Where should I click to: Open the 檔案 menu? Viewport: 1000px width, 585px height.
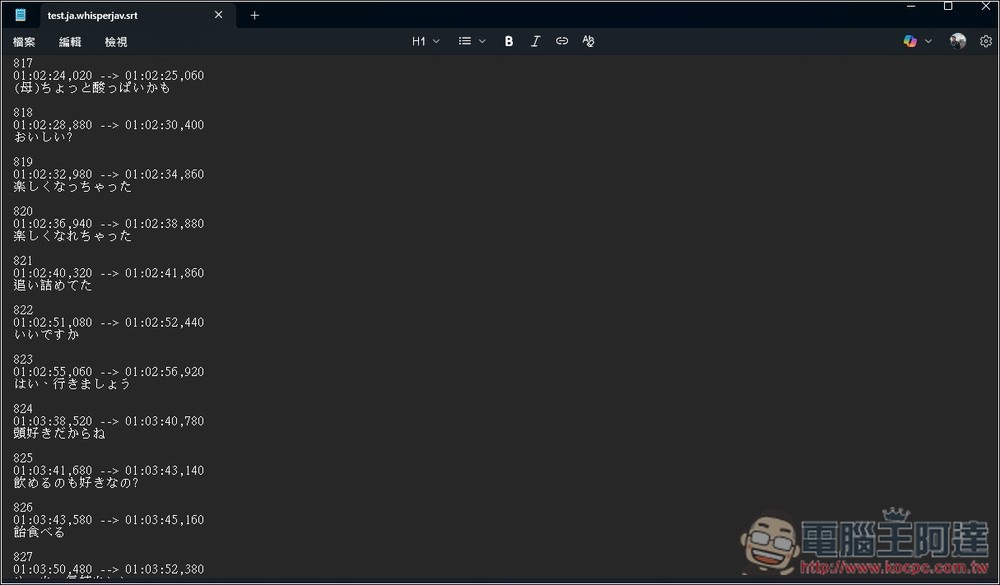tap(23, 41)
